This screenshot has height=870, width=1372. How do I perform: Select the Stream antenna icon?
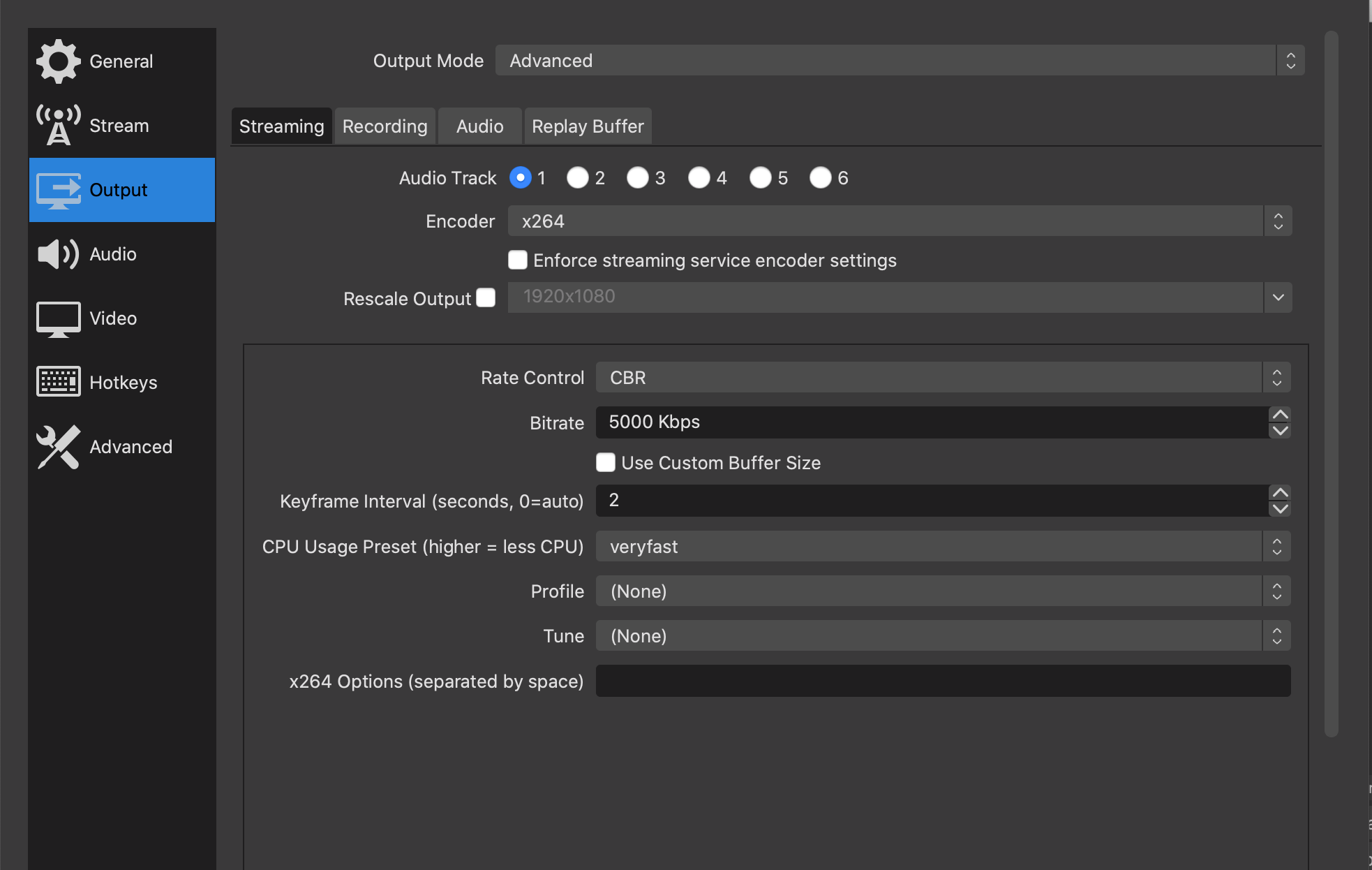pyautogui.click(x=59, y=126)
